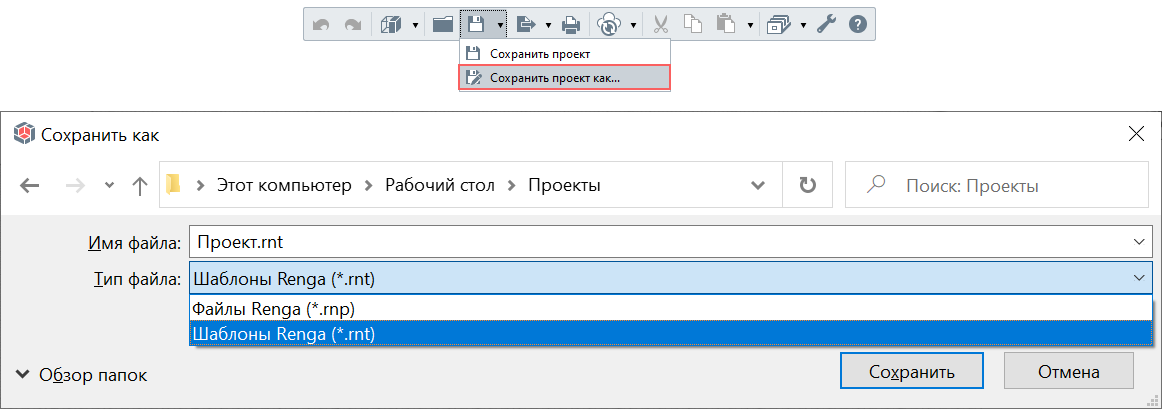
Task: Choose 'Сохранить проект как...' menu item
Action: [565, 78]
